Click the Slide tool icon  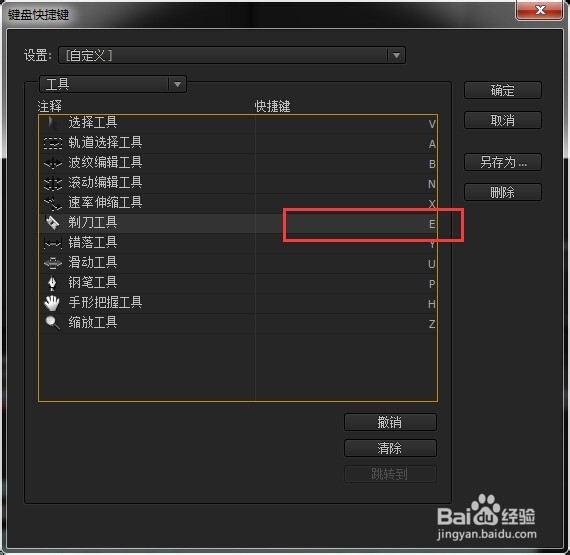coord(53,263)
